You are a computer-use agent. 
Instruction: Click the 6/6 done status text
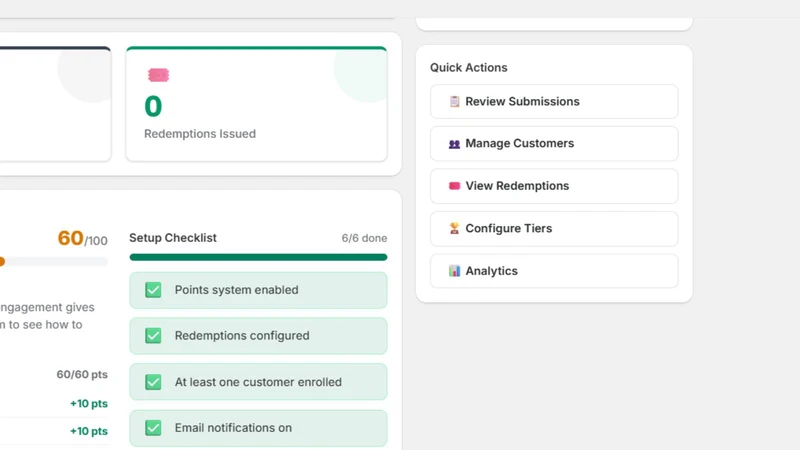364,238
